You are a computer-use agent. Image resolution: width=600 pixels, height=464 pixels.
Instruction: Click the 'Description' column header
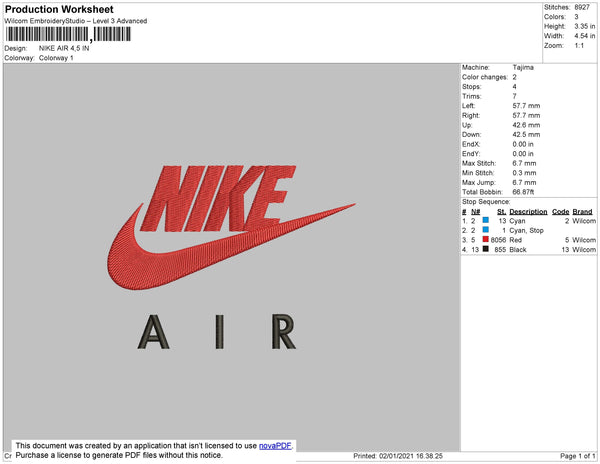coord(528,212)
